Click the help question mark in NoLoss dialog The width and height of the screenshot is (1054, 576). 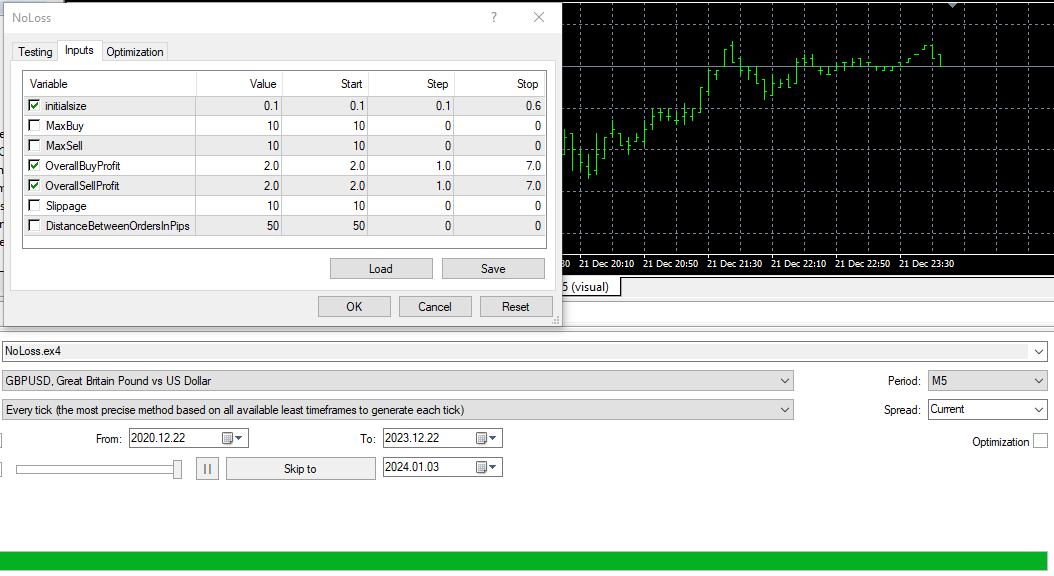pyautogui.click(x=494, y=17)
